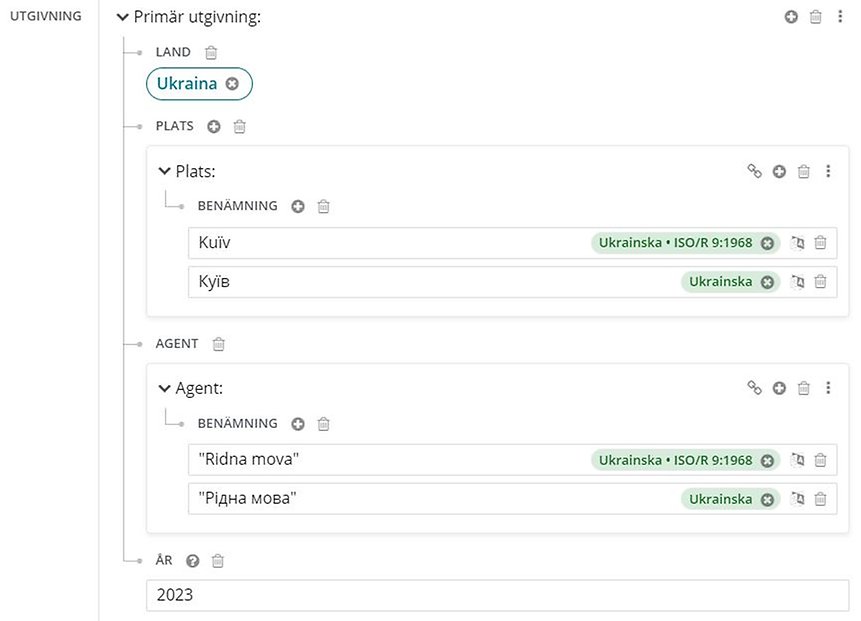Open the language tag icon beside Kuïv
The width and height of the screenshot is (861, 621).
tap(797, 242)
